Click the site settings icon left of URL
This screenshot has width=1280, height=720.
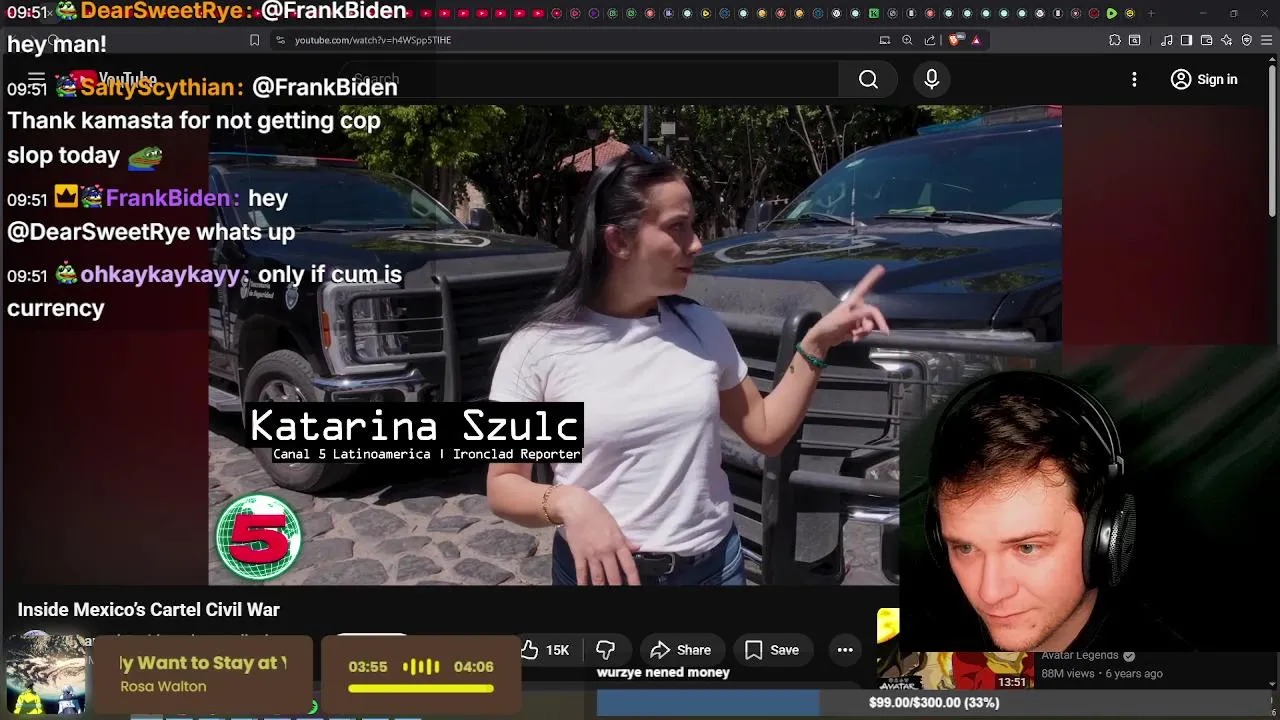pyautogui.click(x=280, y=40)
